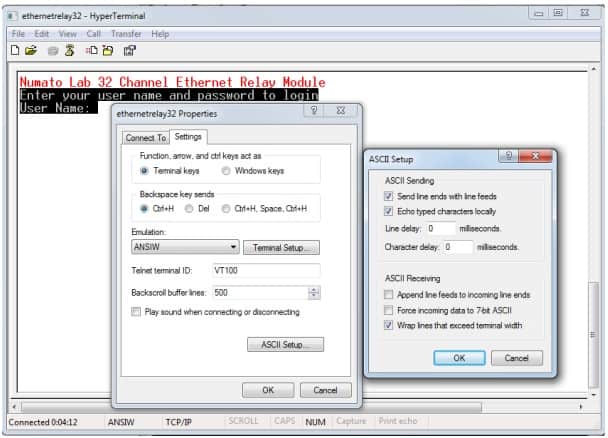
Task: Enable Append line feeds to incoming line ends
Action: [x=388, y=295]
